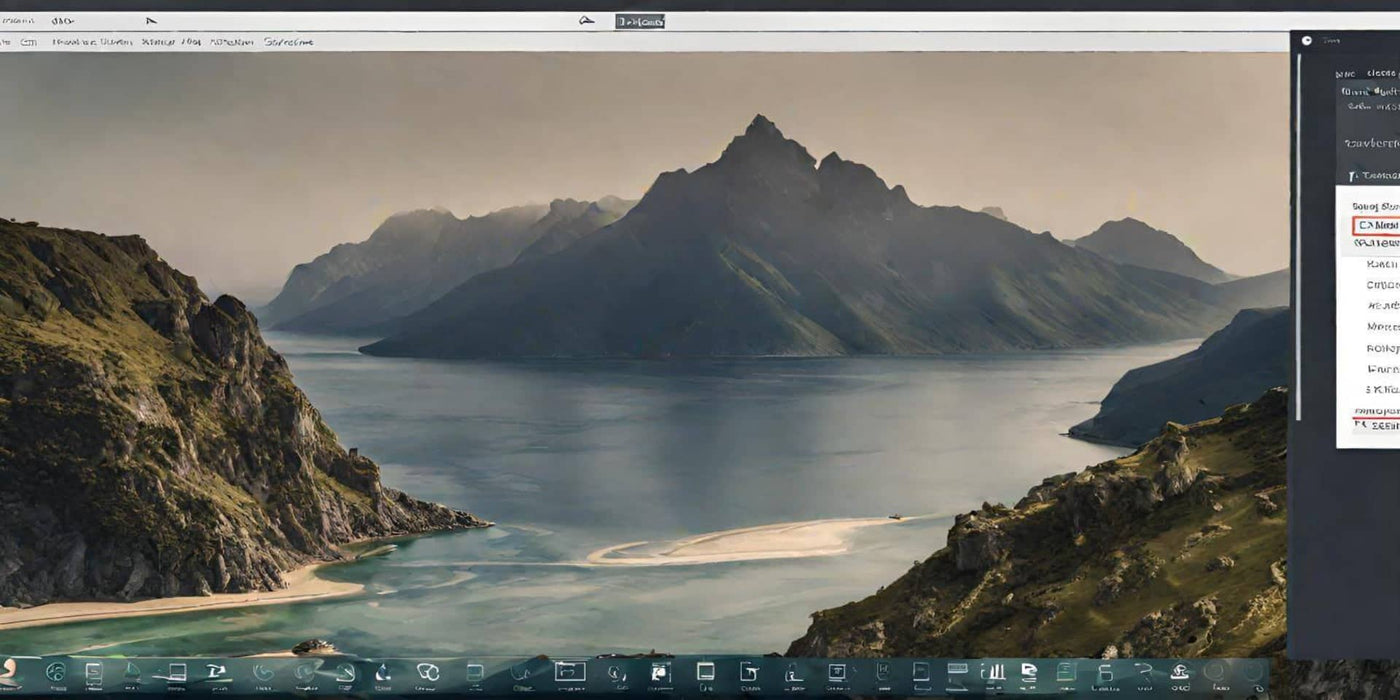Click the double-loop infinity icon in the dock
1400x700 pixels.
coord(428,672)
